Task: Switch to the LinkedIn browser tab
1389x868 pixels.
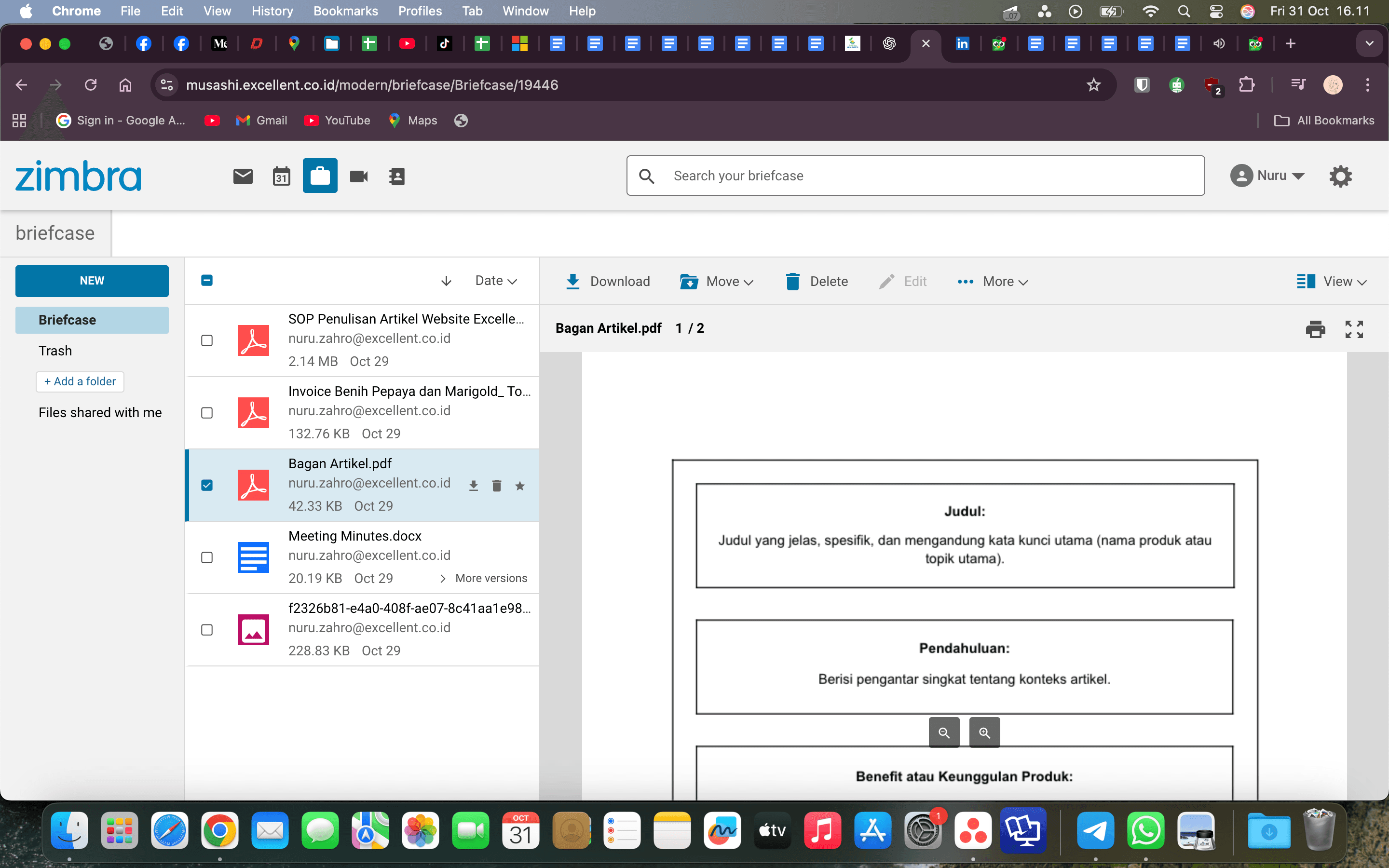Action: pyautogui.click(x=963, y=43)
